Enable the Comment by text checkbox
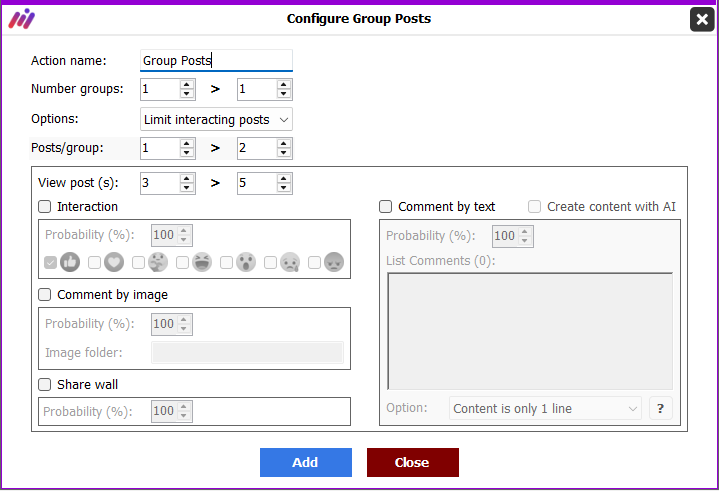 [x=386, y=207]
